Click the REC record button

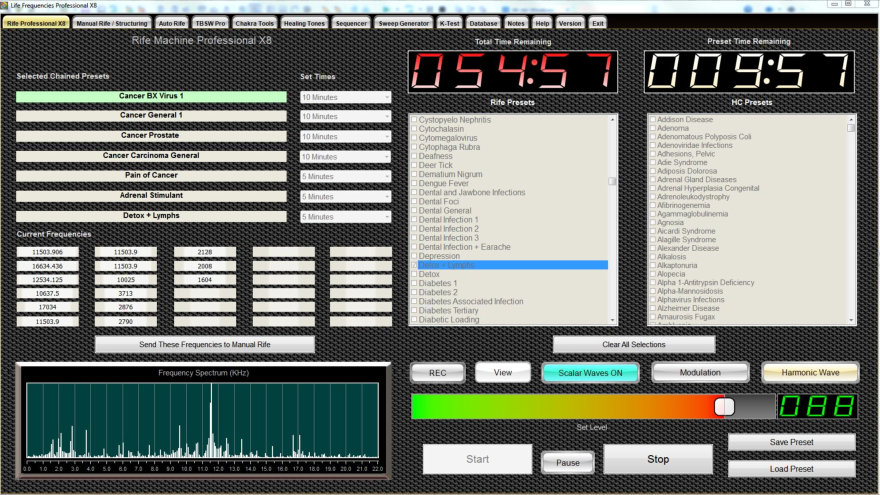click(437, 372)
